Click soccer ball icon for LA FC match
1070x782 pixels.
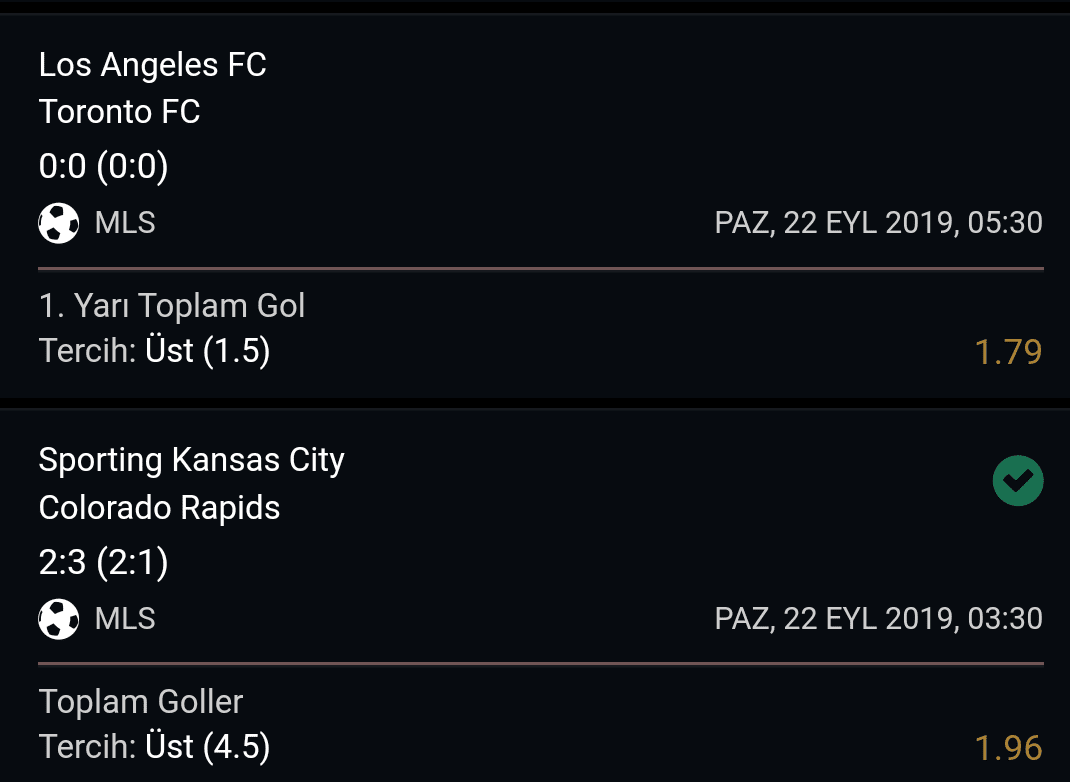click(x=59, y=223)
